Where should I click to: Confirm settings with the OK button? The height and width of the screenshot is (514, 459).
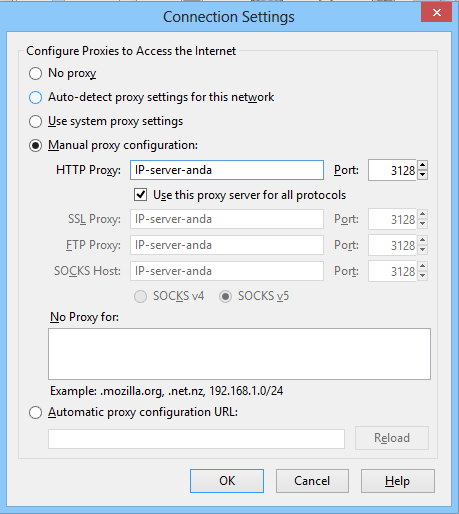(x=227, y=481)
